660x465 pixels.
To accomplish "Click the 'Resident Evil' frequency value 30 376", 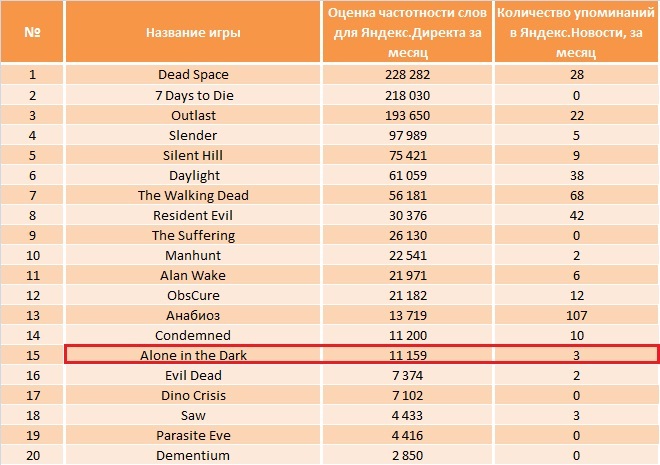I will click(407, 215).
